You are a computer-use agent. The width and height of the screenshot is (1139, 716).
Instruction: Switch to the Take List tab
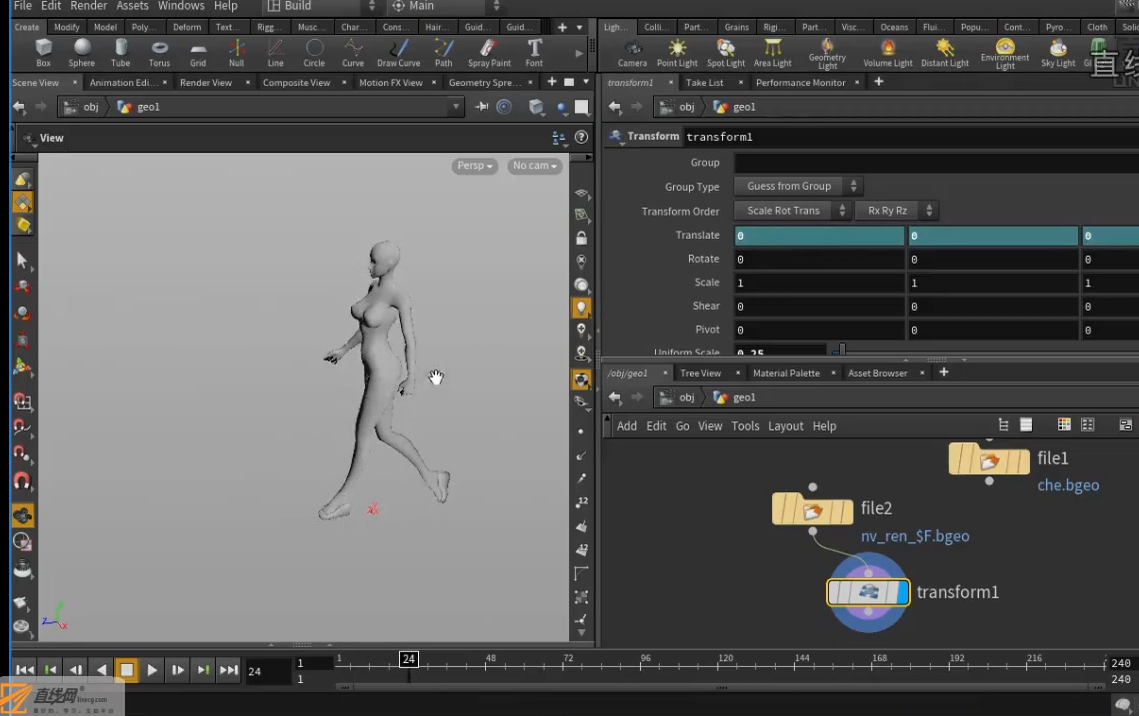click(x=705, y=83)
